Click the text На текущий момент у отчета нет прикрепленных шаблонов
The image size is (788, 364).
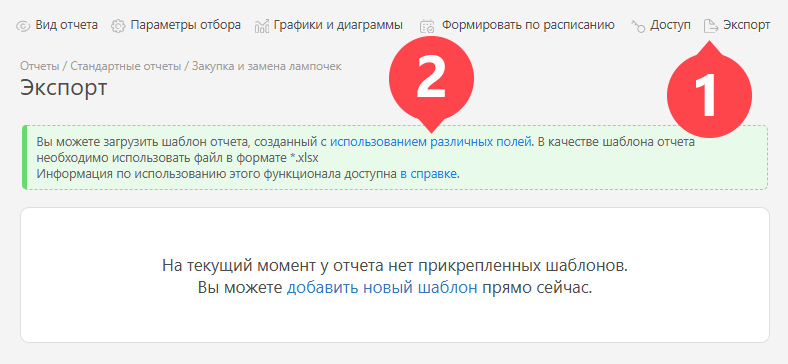(395, 265)
